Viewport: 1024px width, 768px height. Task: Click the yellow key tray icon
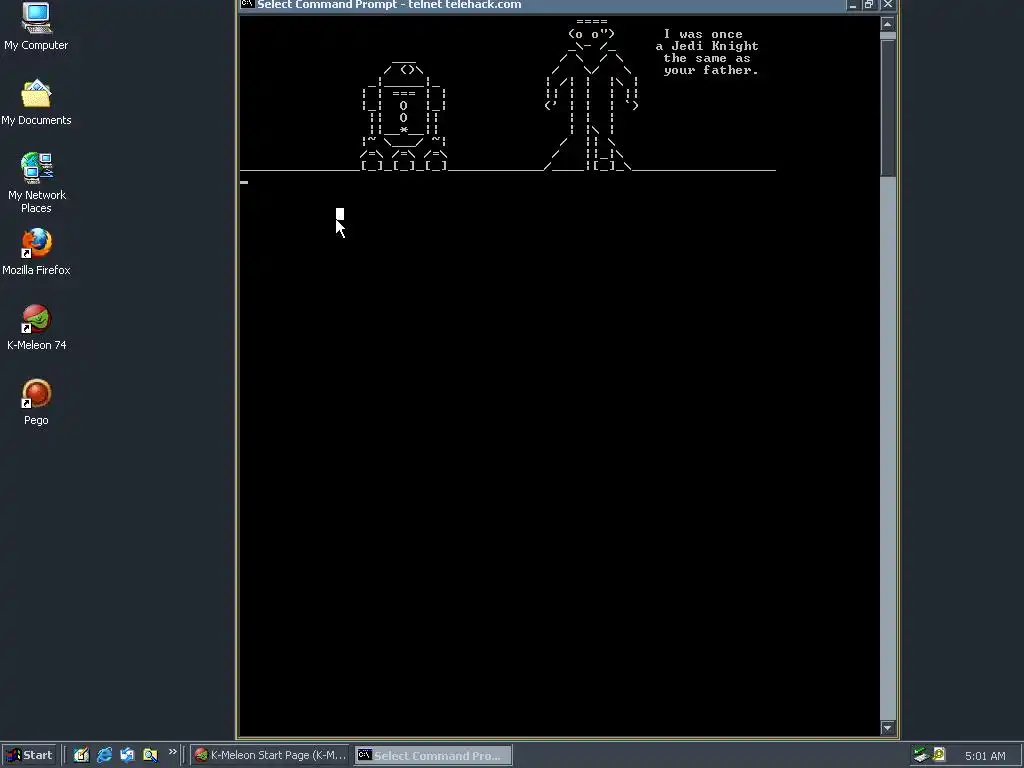938,755
